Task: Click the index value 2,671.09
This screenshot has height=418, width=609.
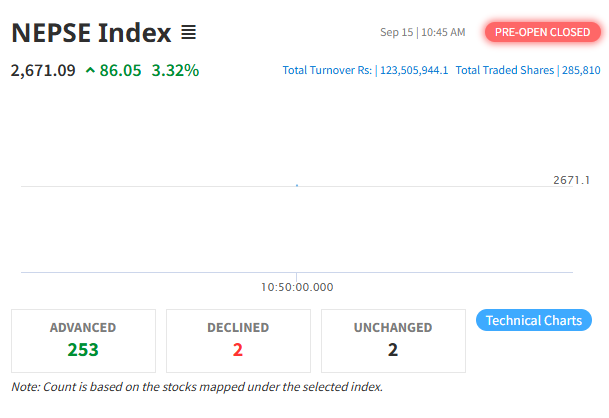Action: pyautogui.click(x=43, y=71)
